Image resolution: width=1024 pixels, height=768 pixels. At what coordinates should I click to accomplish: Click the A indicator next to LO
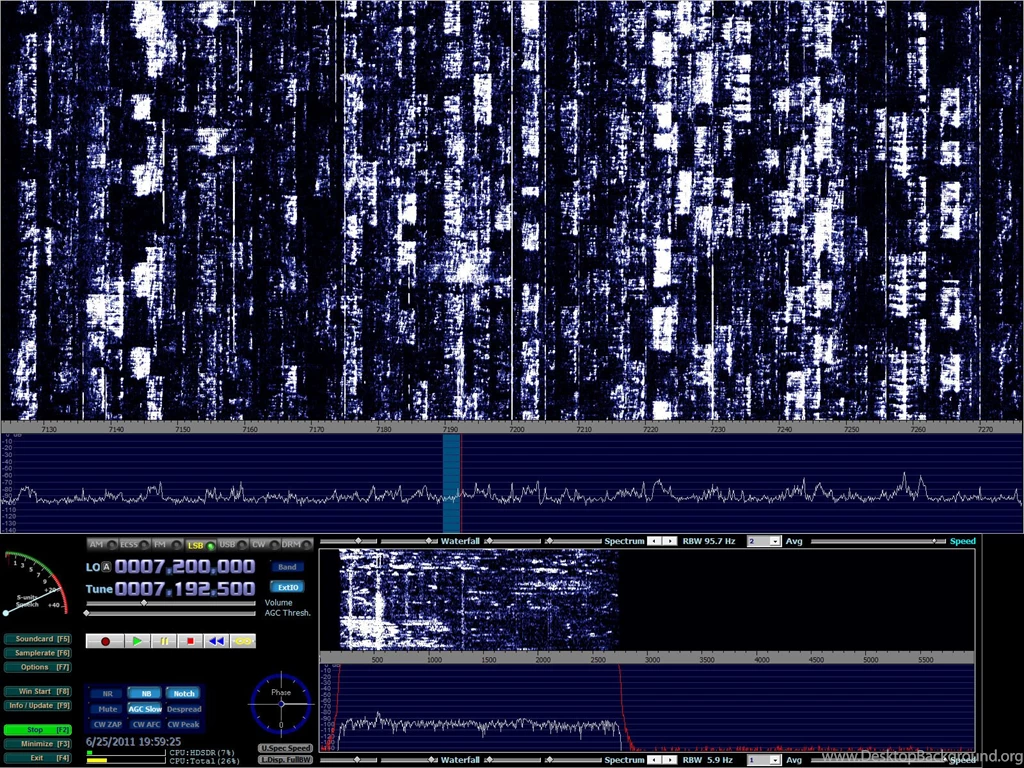point(106,567)
